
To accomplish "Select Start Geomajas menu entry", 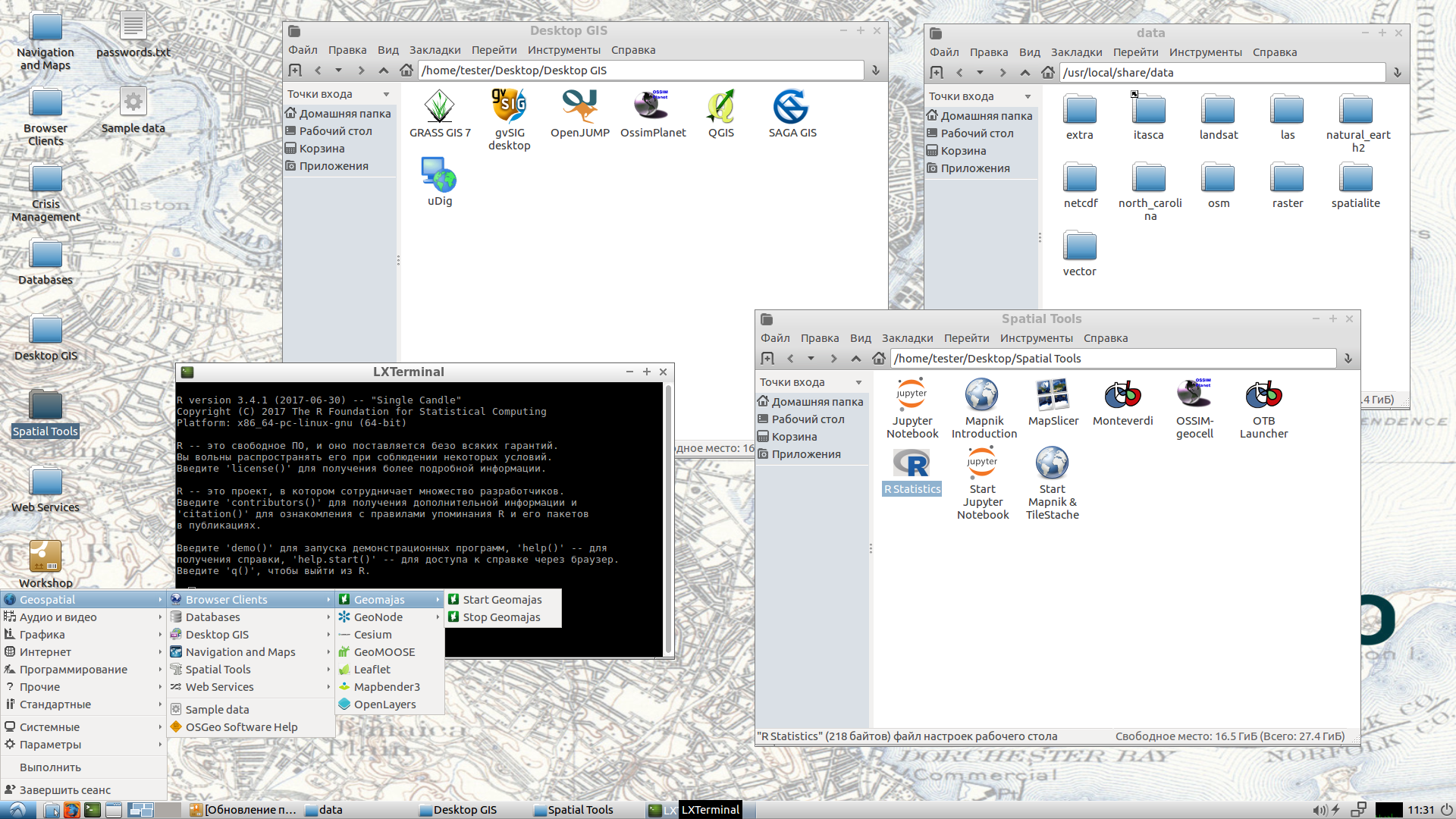I will [x=503, y=600].
